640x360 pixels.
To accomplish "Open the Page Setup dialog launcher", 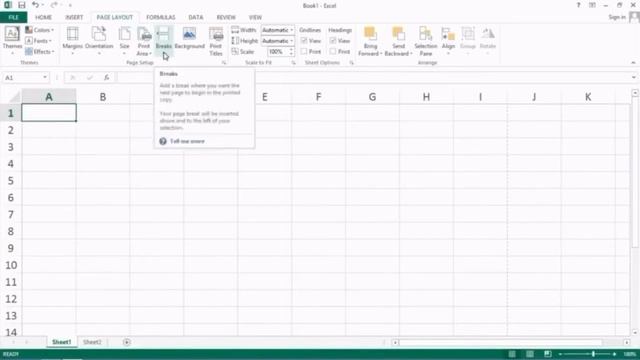I will coord(224,62).
